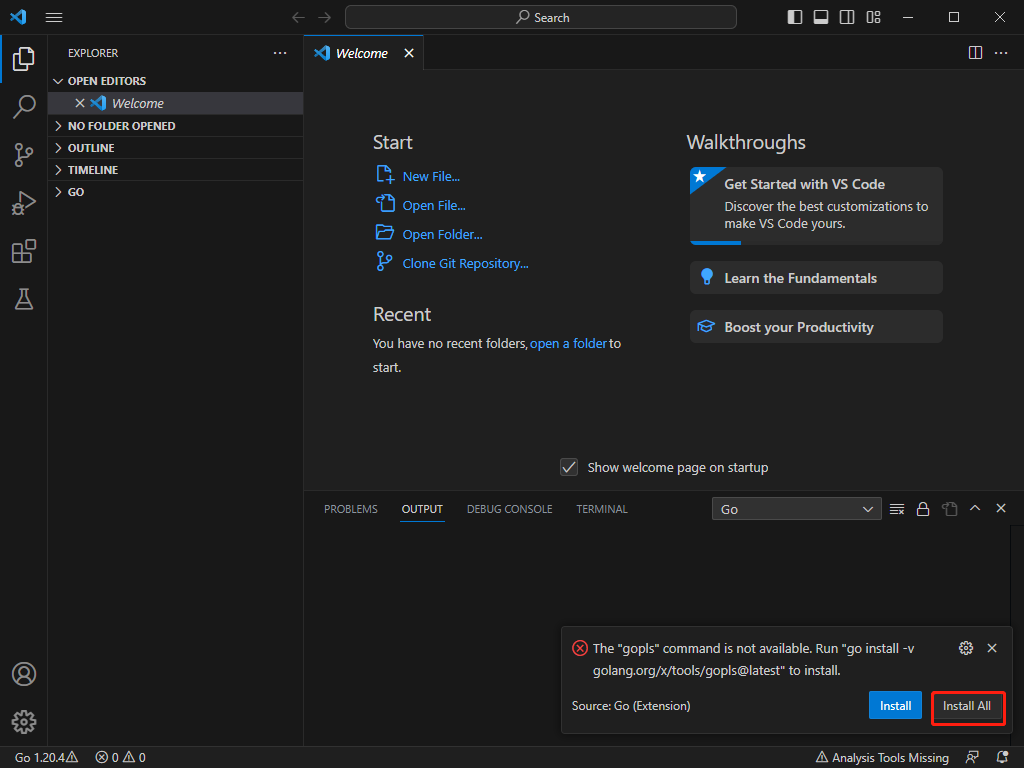Image resolution: width=1024 pixels, height=768 pixels.
Task: Open Get Started with VS Code walkthrough
Action: click(816, 206)
